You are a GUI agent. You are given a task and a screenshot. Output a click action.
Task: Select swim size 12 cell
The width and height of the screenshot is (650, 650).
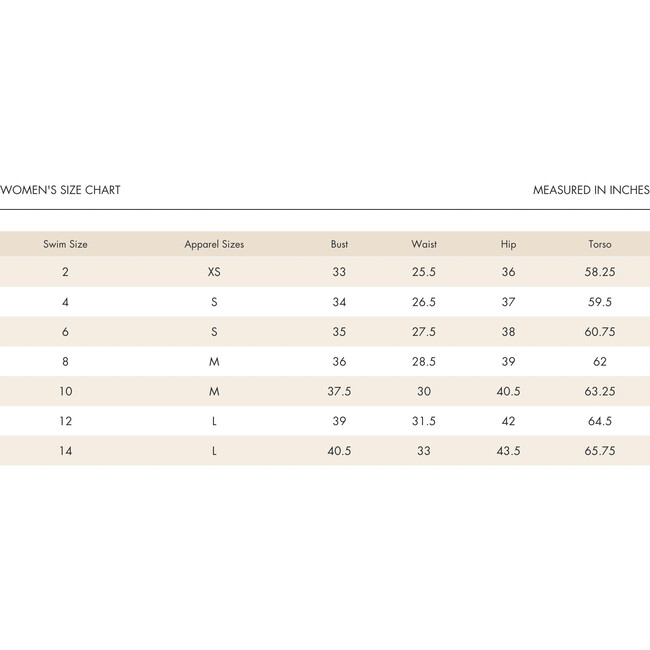[x=65, y=422]
